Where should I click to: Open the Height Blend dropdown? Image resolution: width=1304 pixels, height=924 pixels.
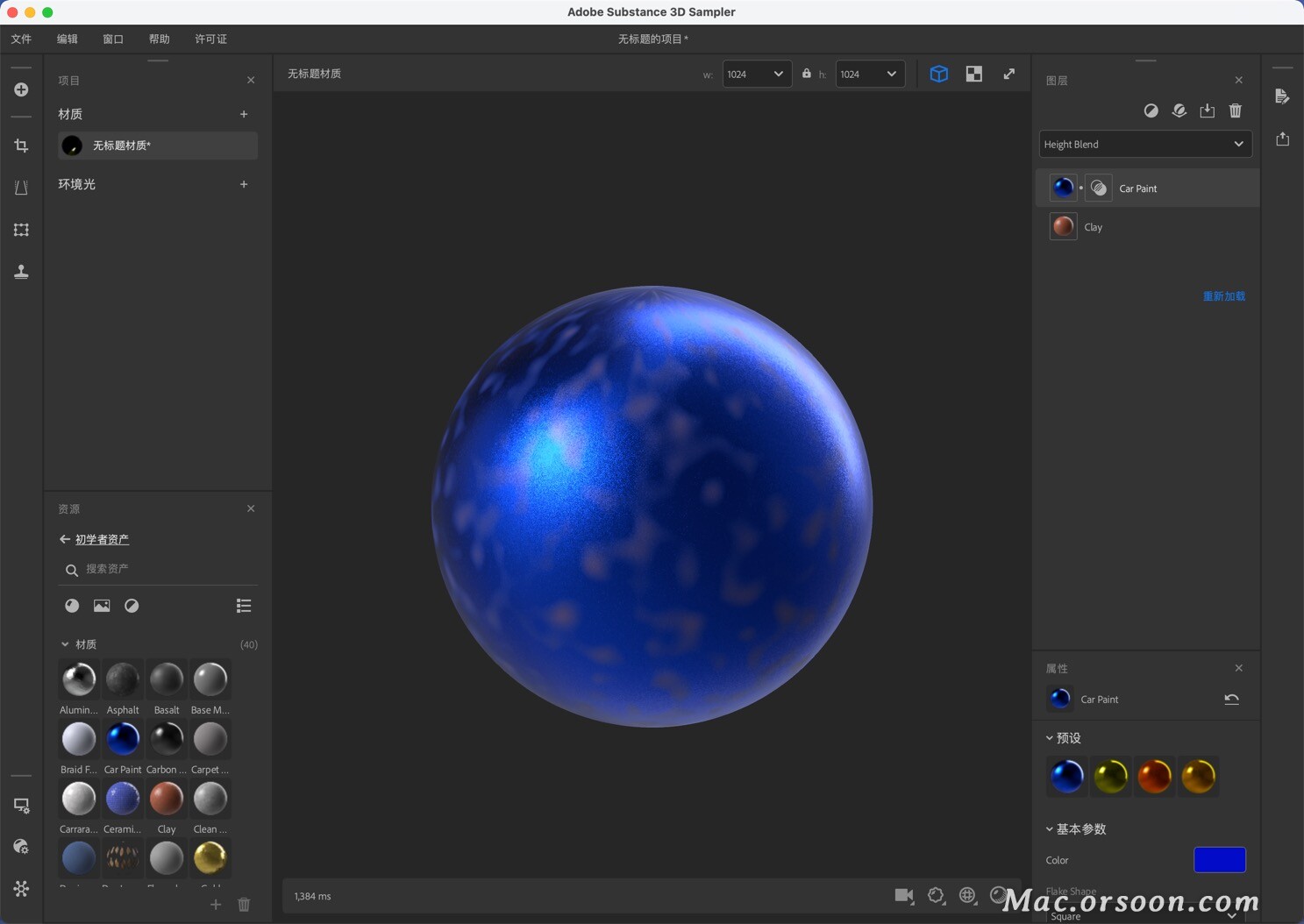[1144, 144]
